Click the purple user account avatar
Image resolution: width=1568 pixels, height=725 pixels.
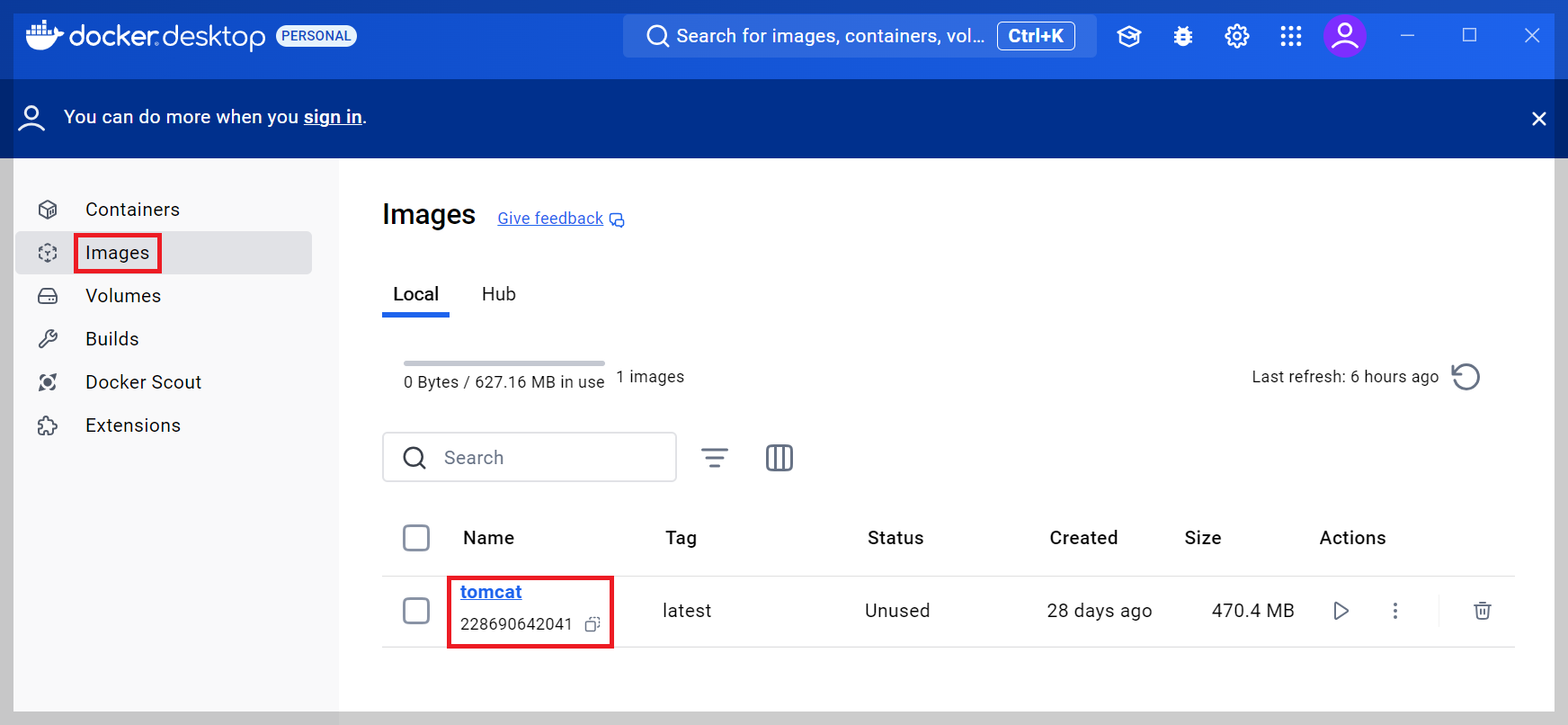tap(1345, 36)
